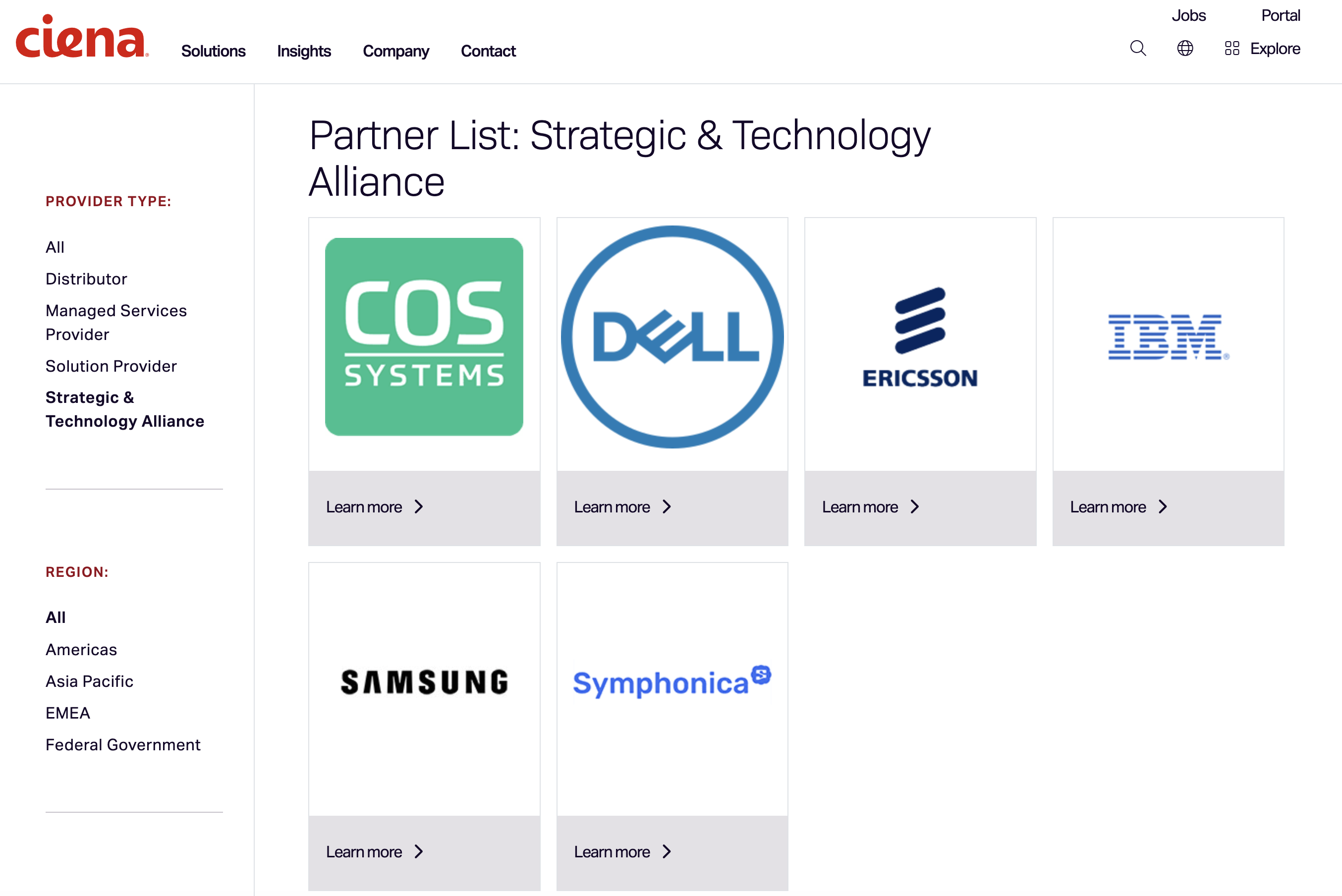
Task: Click Learn more under Ericsson
Action: pos(860,507)
